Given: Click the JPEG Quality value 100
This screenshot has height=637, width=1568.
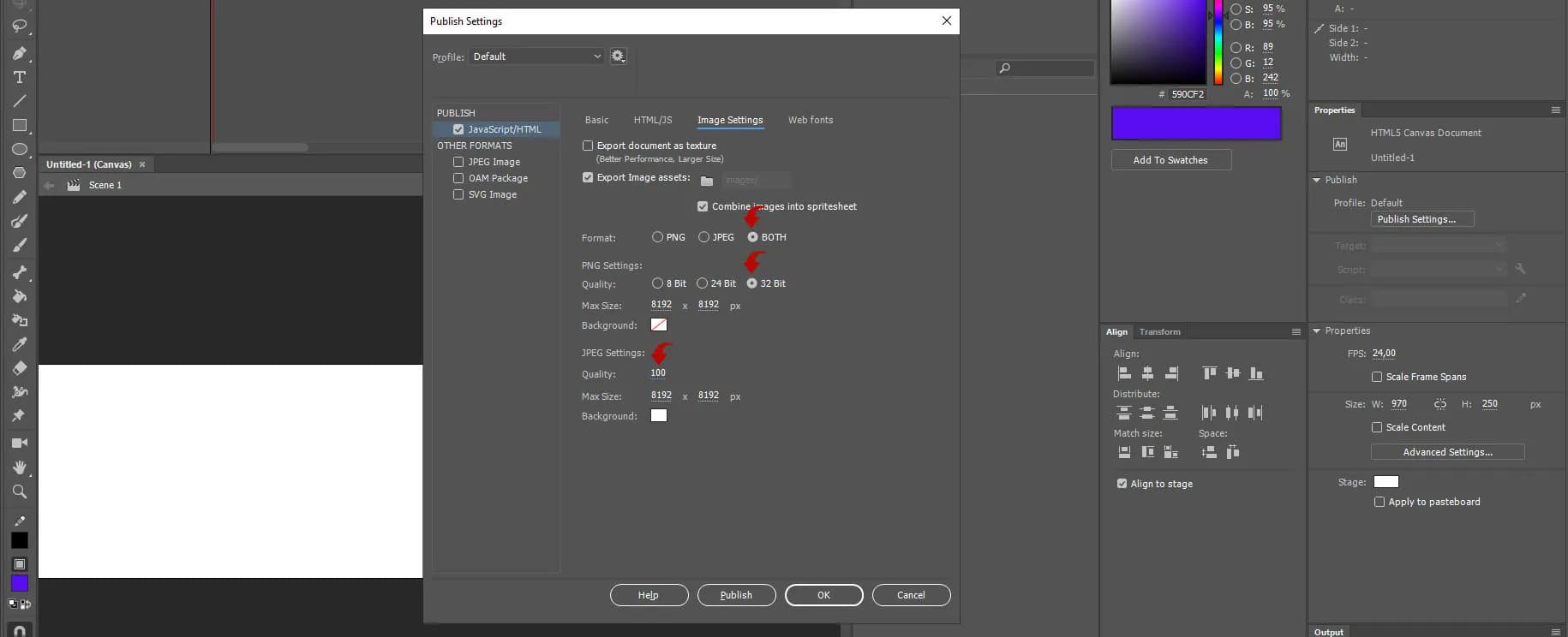Looking at the screenshot, I should click(x=658, y=373).
